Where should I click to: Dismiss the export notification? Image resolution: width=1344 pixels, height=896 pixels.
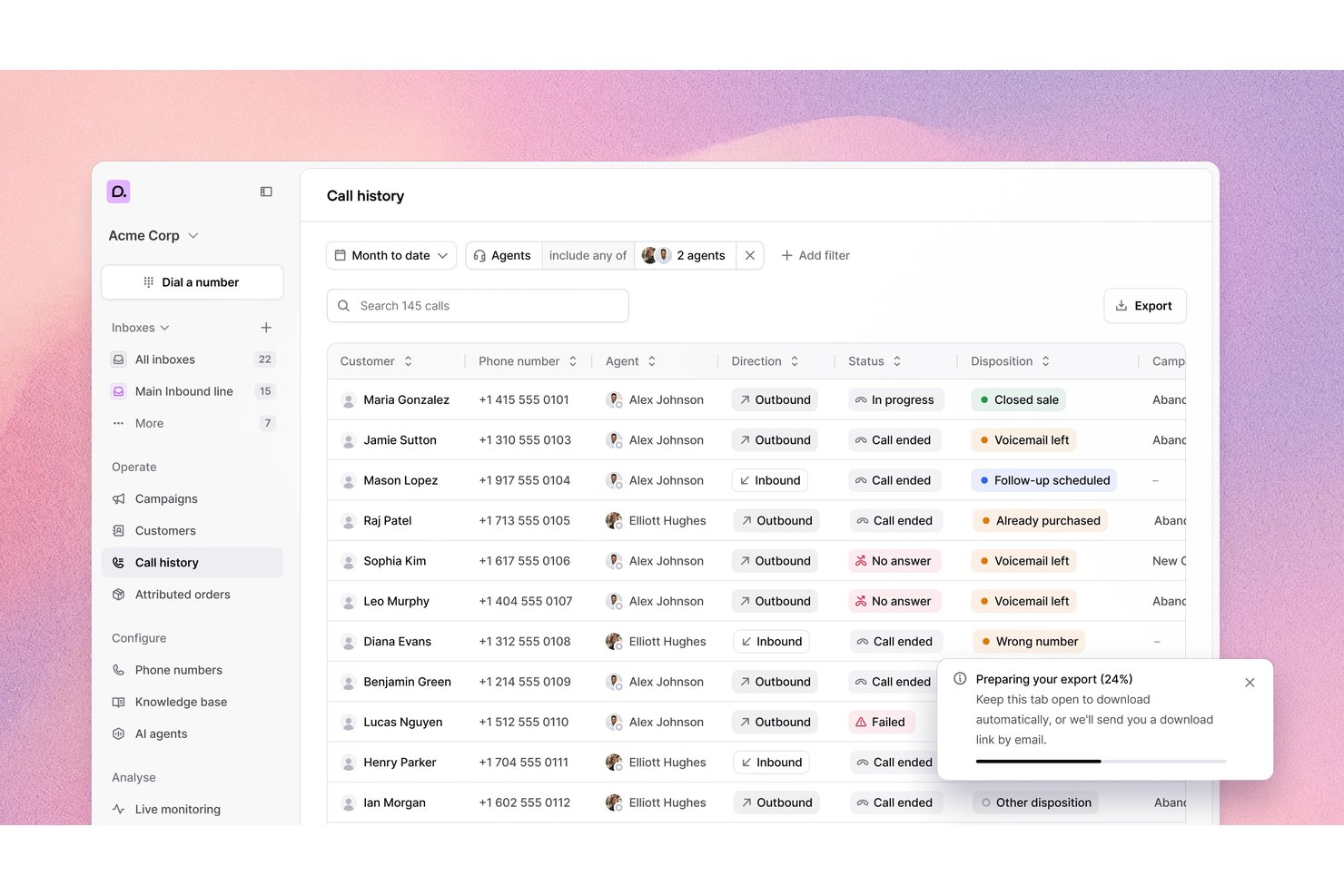(x=1250, y=683)
